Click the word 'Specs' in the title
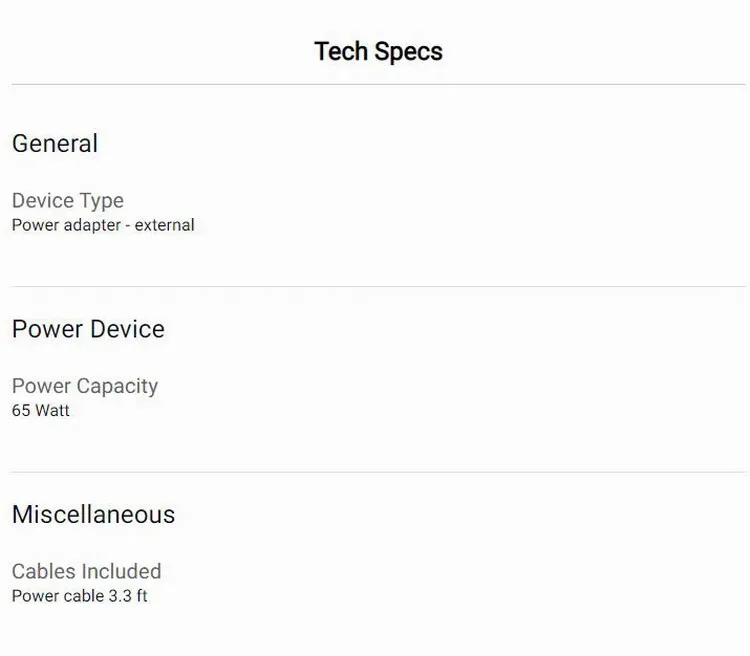The width and height of the screenshot is (750, 656). coord(408,51)
